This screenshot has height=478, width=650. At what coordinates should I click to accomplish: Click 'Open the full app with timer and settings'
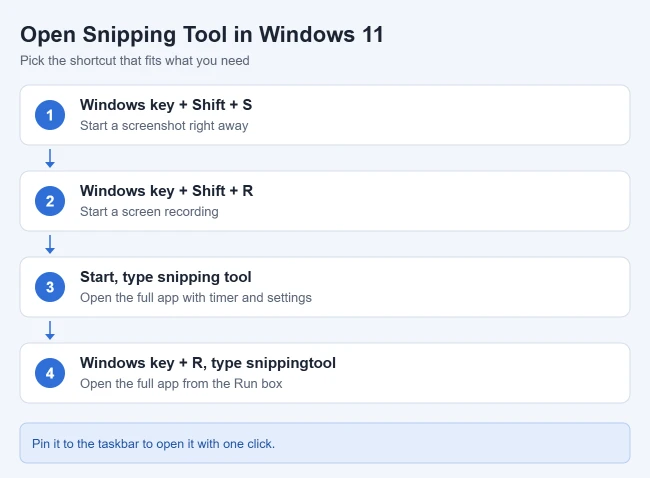196,298
